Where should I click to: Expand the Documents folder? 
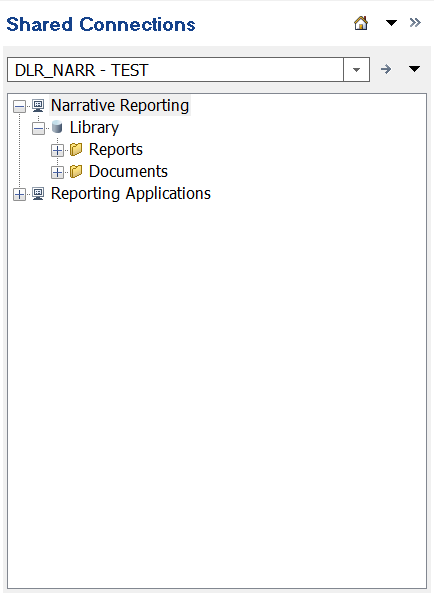coord(57,172)
